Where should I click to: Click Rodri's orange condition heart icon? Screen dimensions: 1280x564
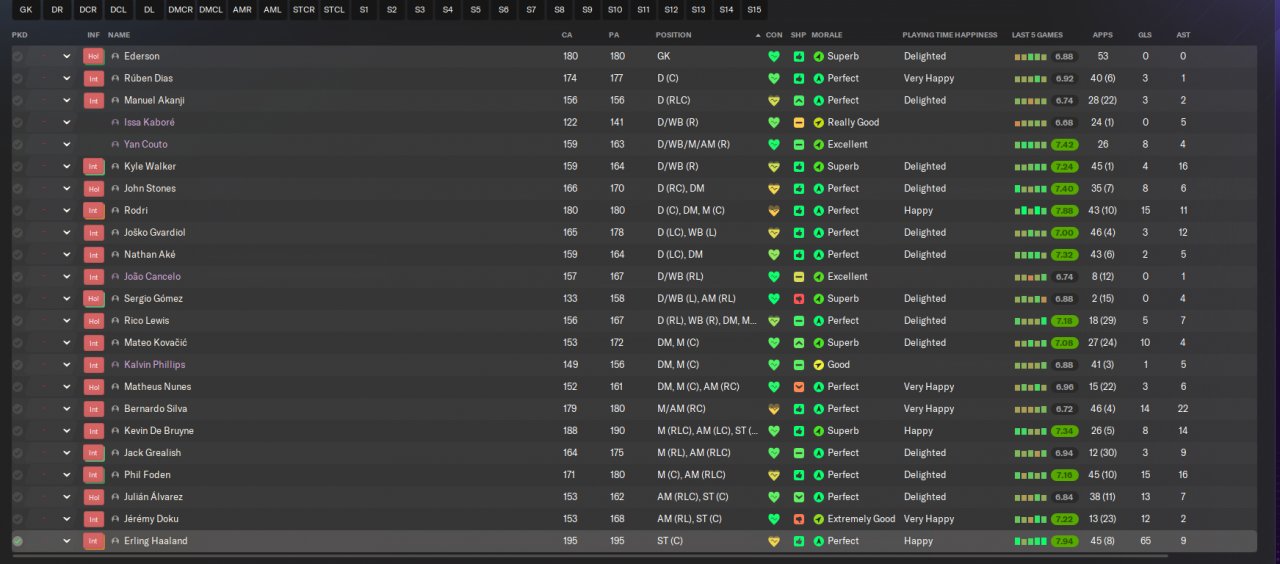pyautogui.click(x=773, y=210)
